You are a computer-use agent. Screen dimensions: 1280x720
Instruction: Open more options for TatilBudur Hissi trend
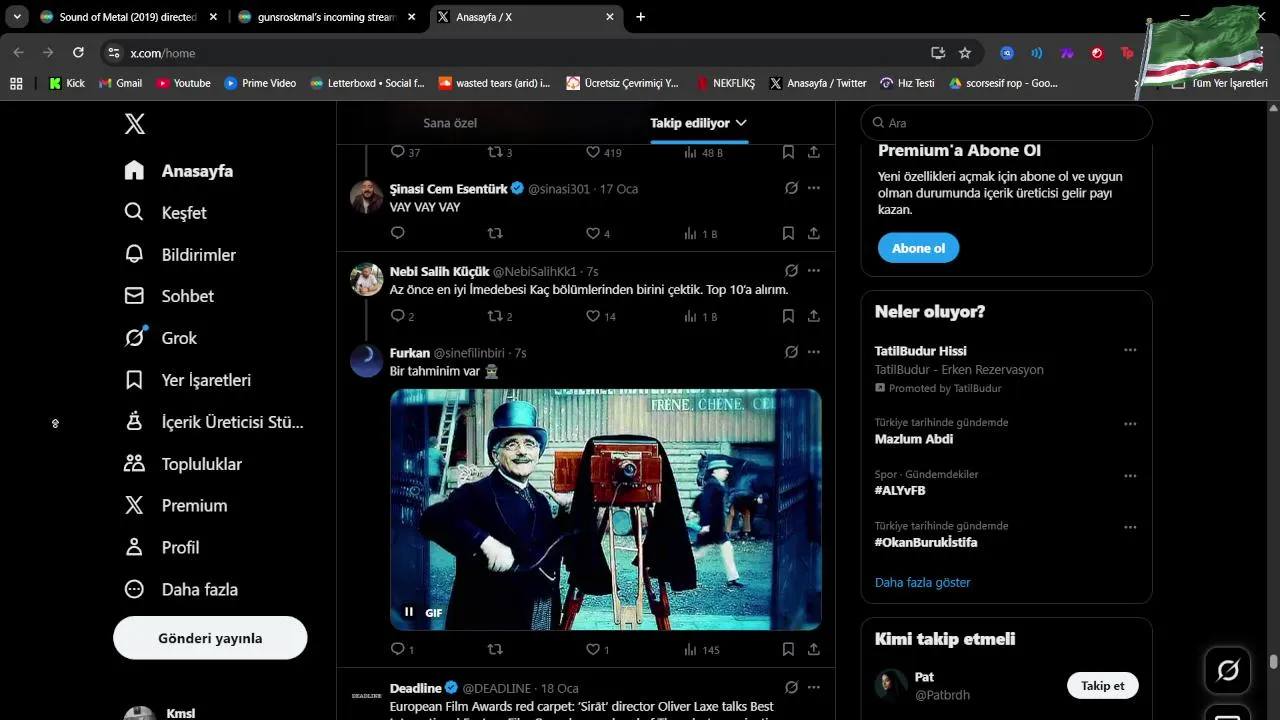point(1130,350)
